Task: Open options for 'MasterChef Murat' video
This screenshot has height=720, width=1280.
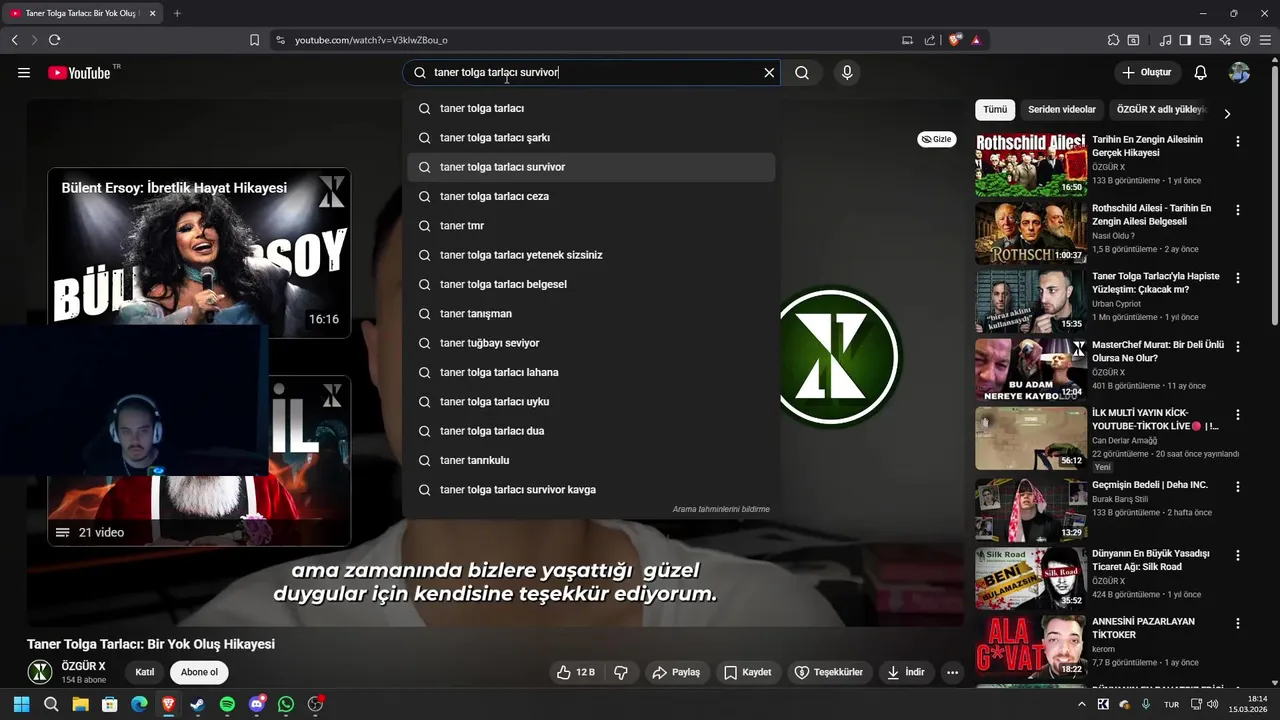Action: [1238, 347]
